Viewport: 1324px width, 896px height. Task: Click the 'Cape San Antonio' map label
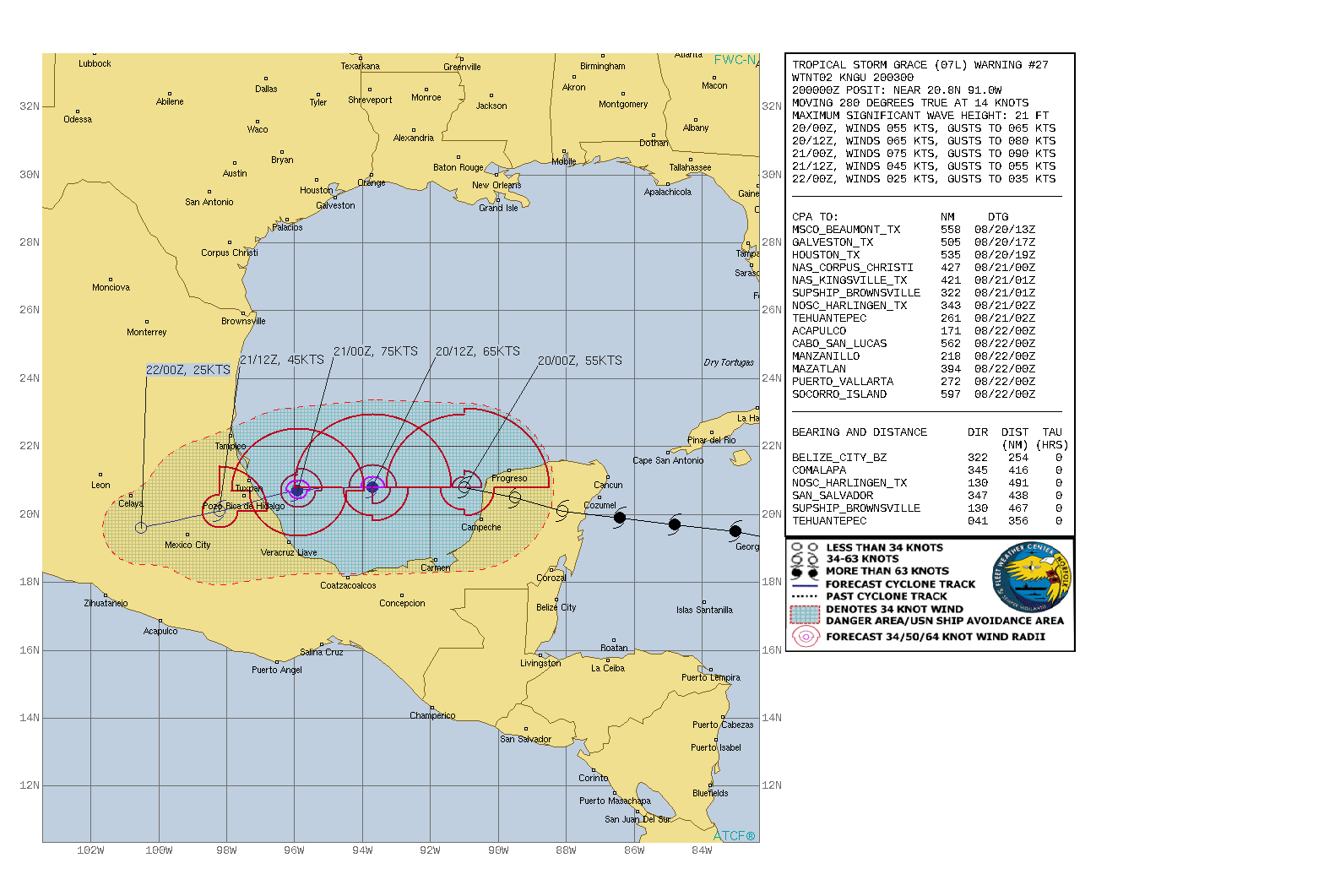pos(668,460)
